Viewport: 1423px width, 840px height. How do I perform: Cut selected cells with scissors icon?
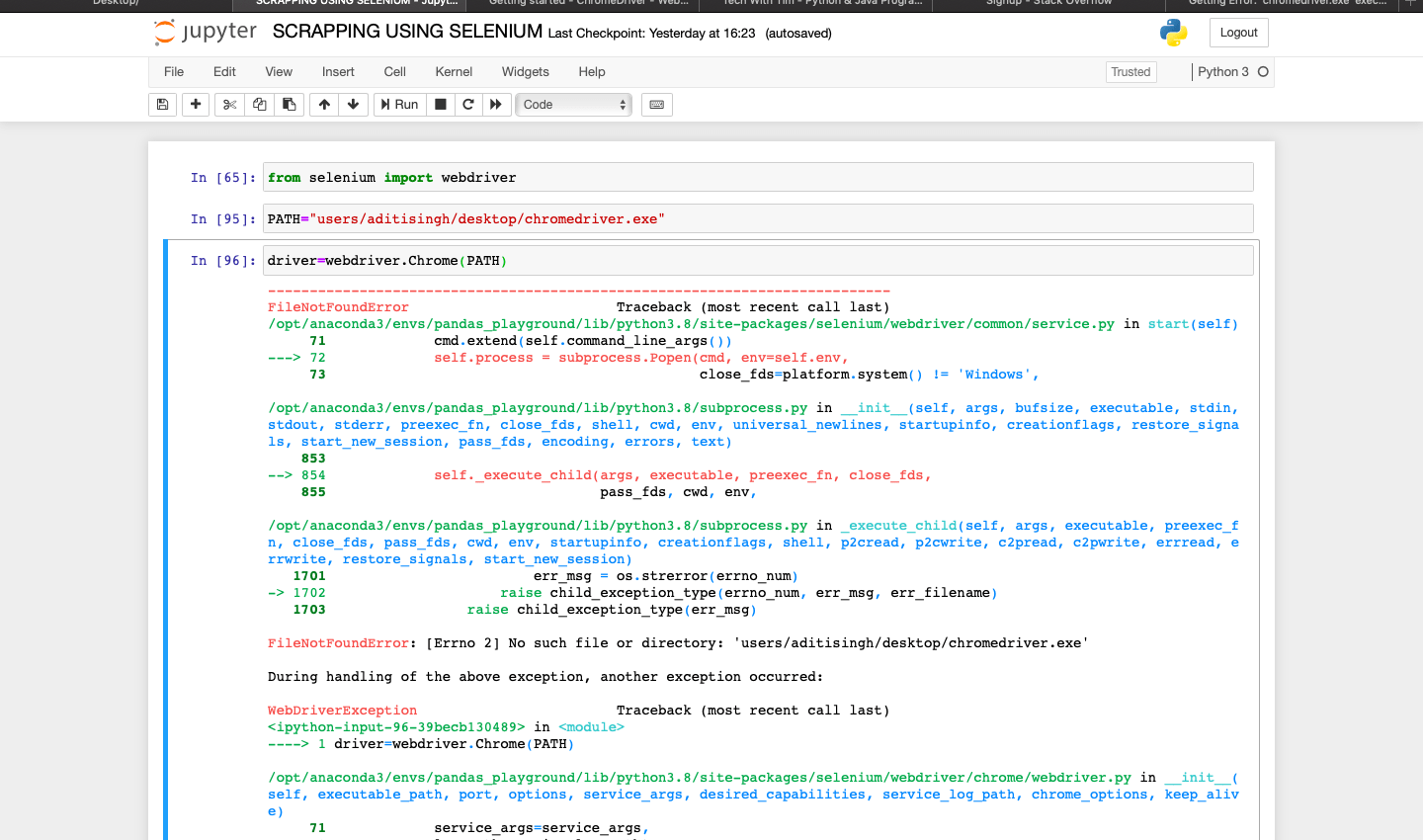tap(229, 105)
